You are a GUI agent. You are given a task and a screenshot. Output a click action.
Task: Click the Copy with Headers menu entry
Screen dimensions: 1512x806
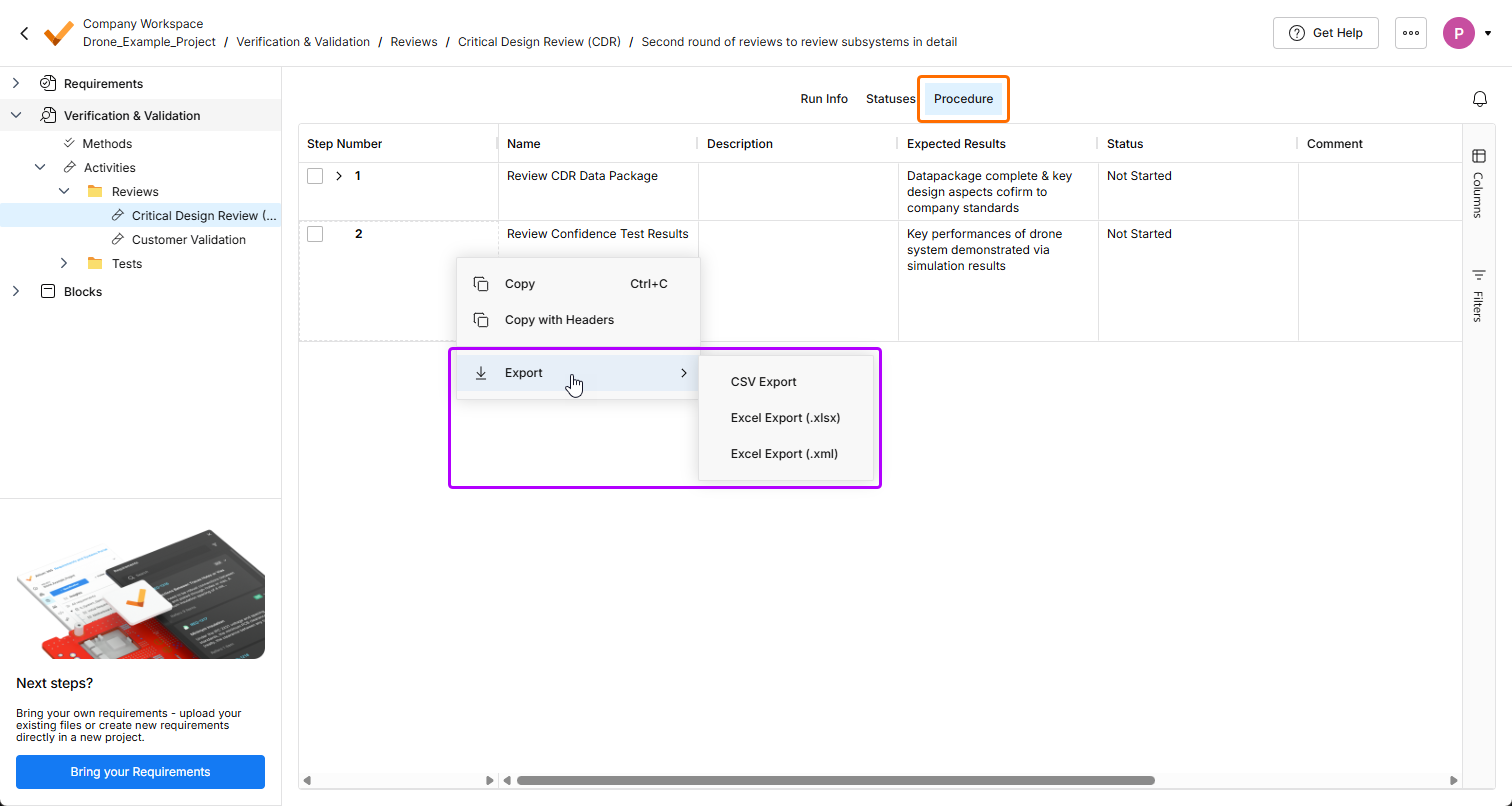pos(559,320)
